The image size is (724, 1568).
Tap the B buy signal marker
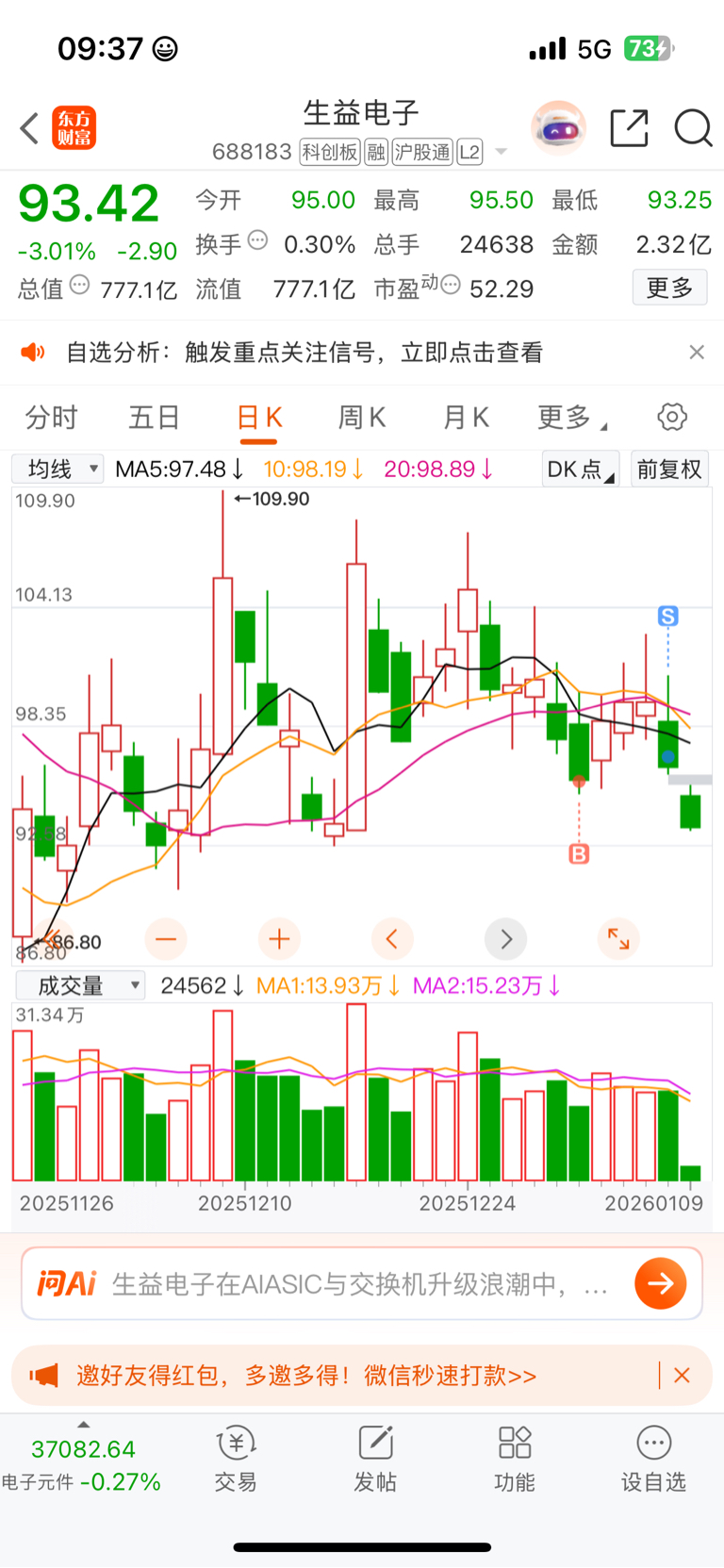[579, 854]
